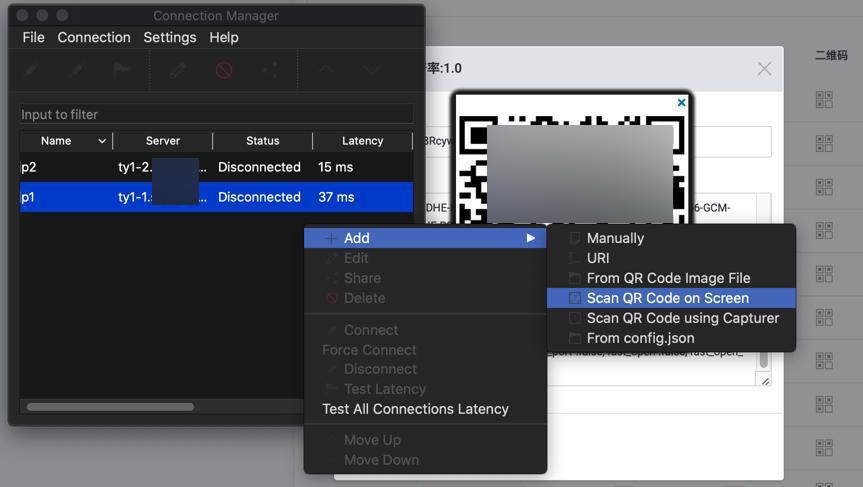Select From config.json option

671,338
